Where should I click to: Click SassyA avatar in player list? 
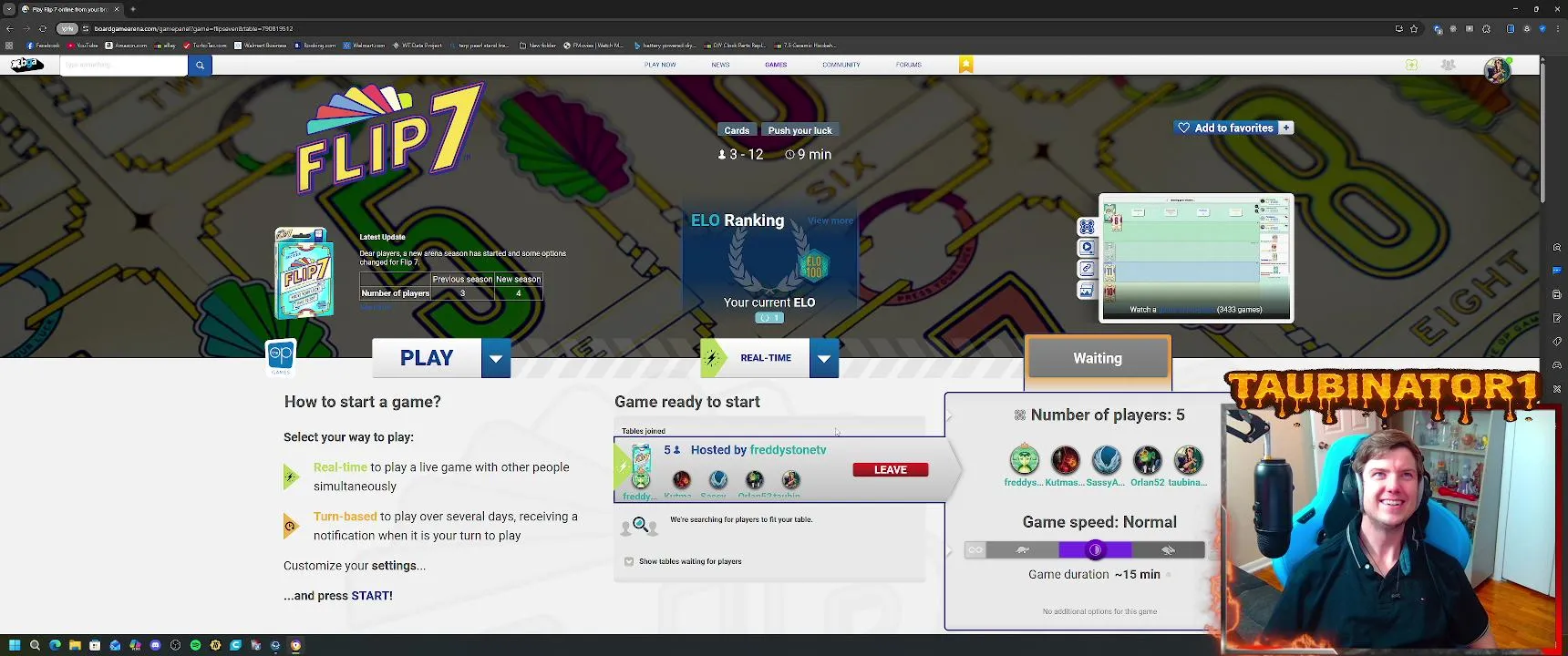(1106, 460)
